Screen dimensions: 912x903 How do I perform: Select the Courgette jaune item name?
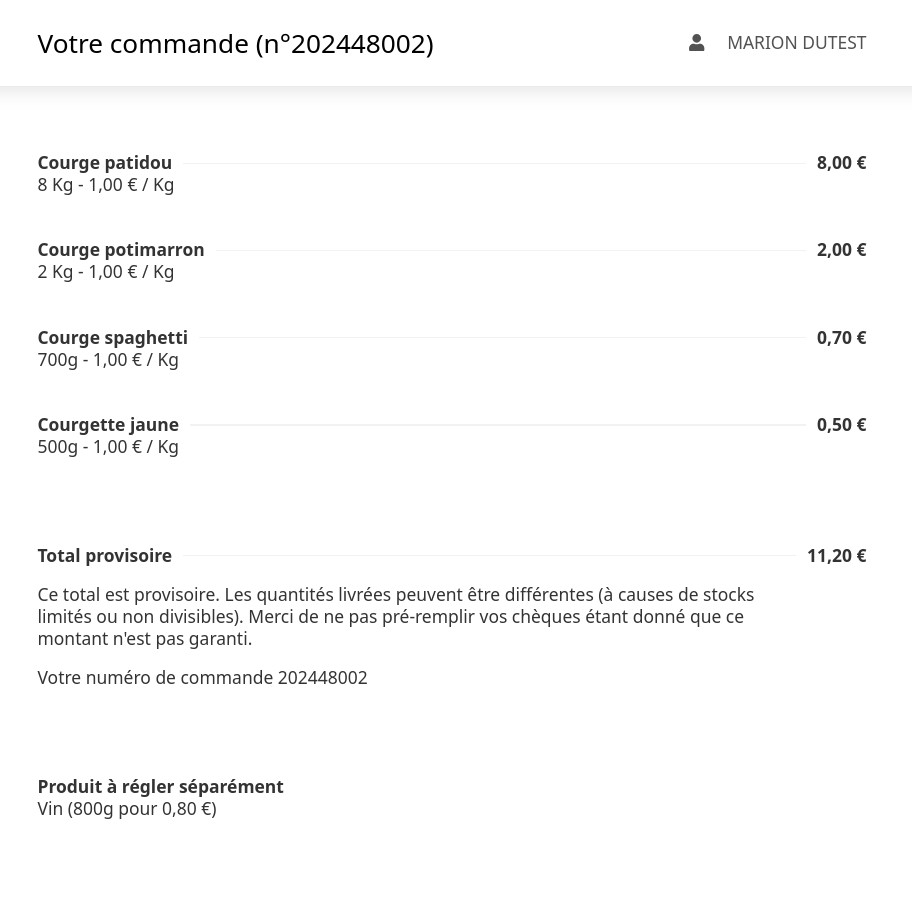coord(108,424)
